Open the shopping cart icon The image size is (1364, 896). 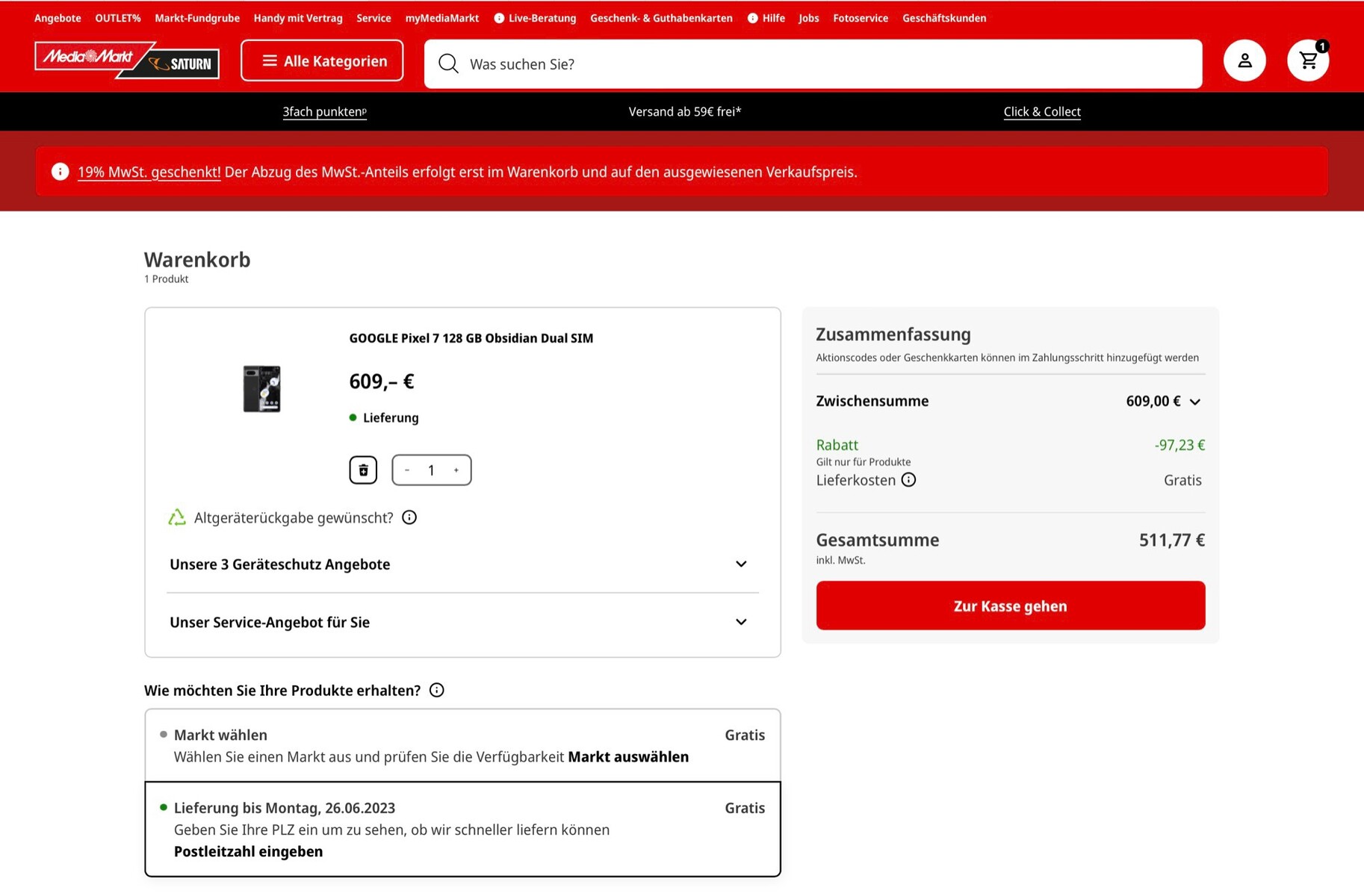[1308, 60]
